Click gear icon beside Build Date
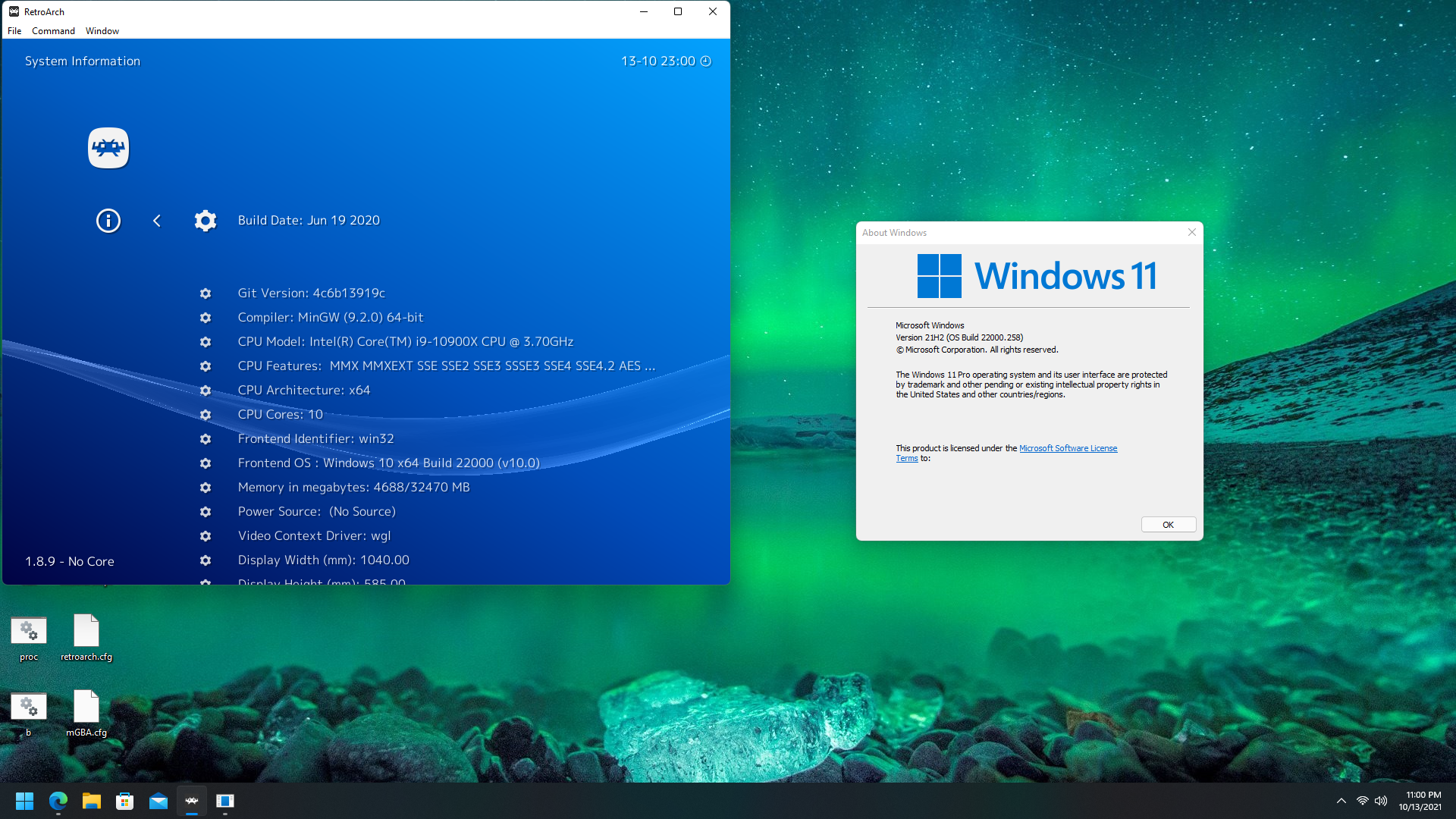Image resolution: width=1456 pixels, height=819 pixels. [x=206, y=221]
